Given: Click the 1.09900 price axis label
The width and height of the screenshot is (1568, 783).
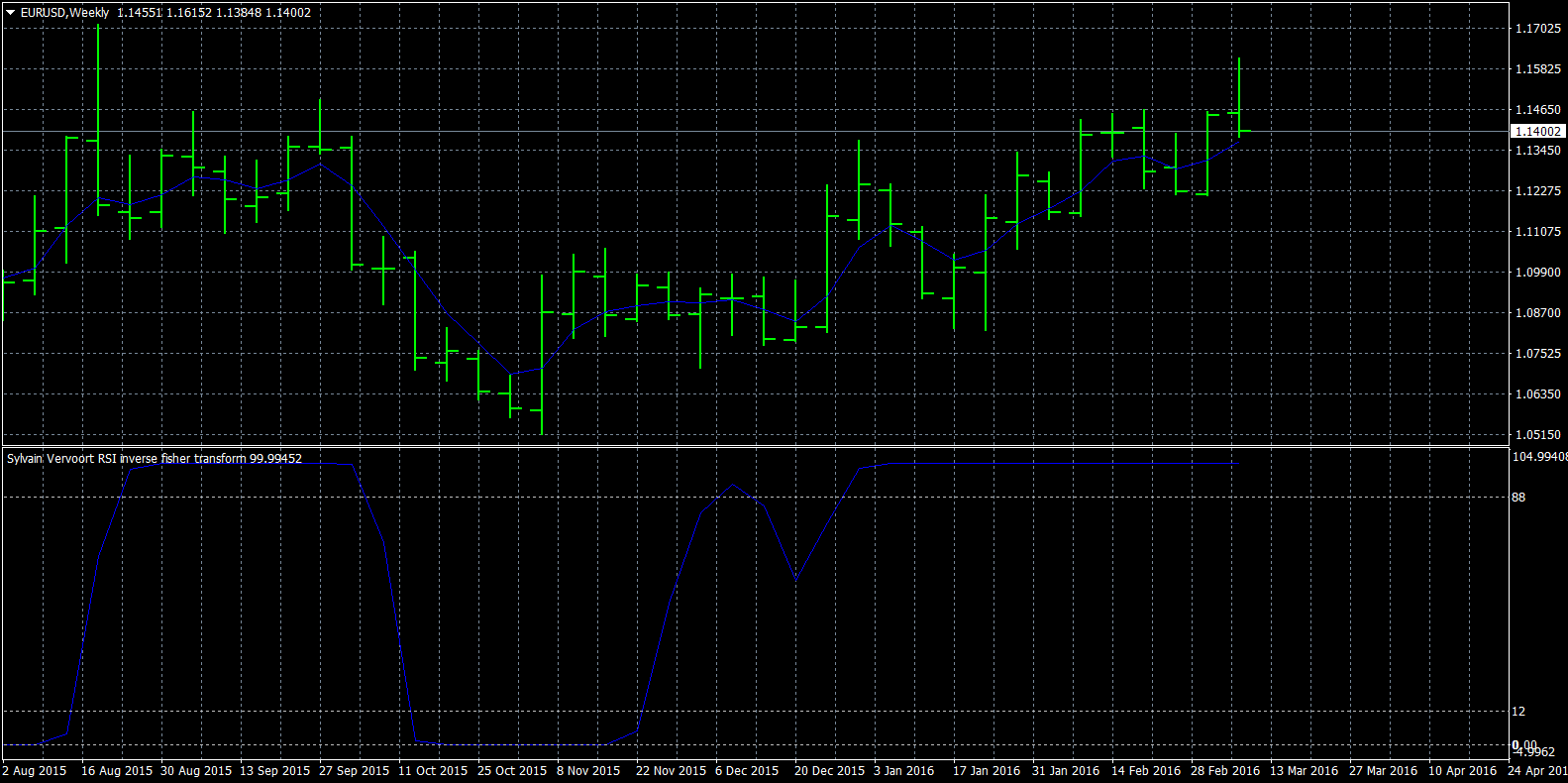Looking at the screenshot, I should (x=1538, y=273).
